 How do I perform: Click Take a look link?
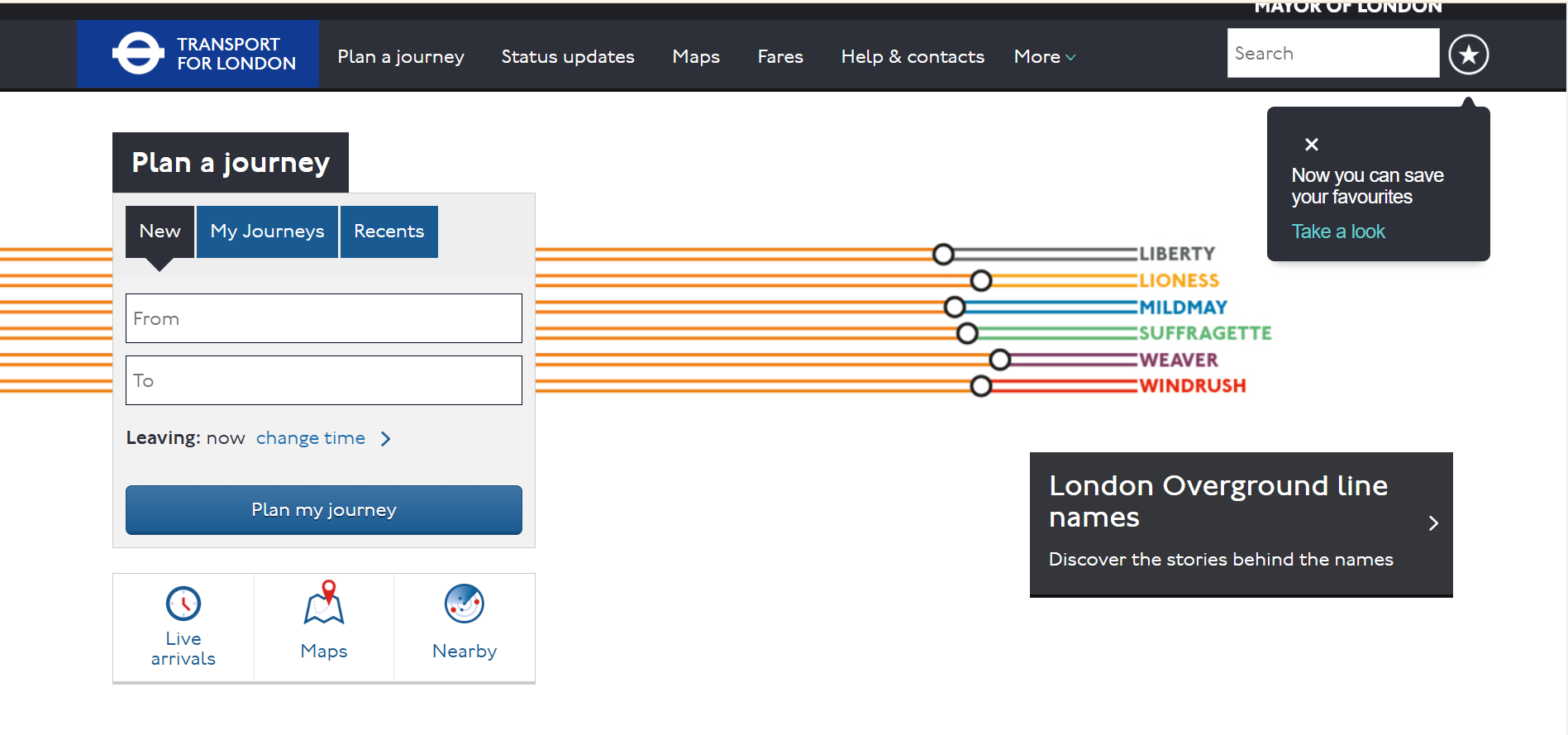pos(1338,231)
